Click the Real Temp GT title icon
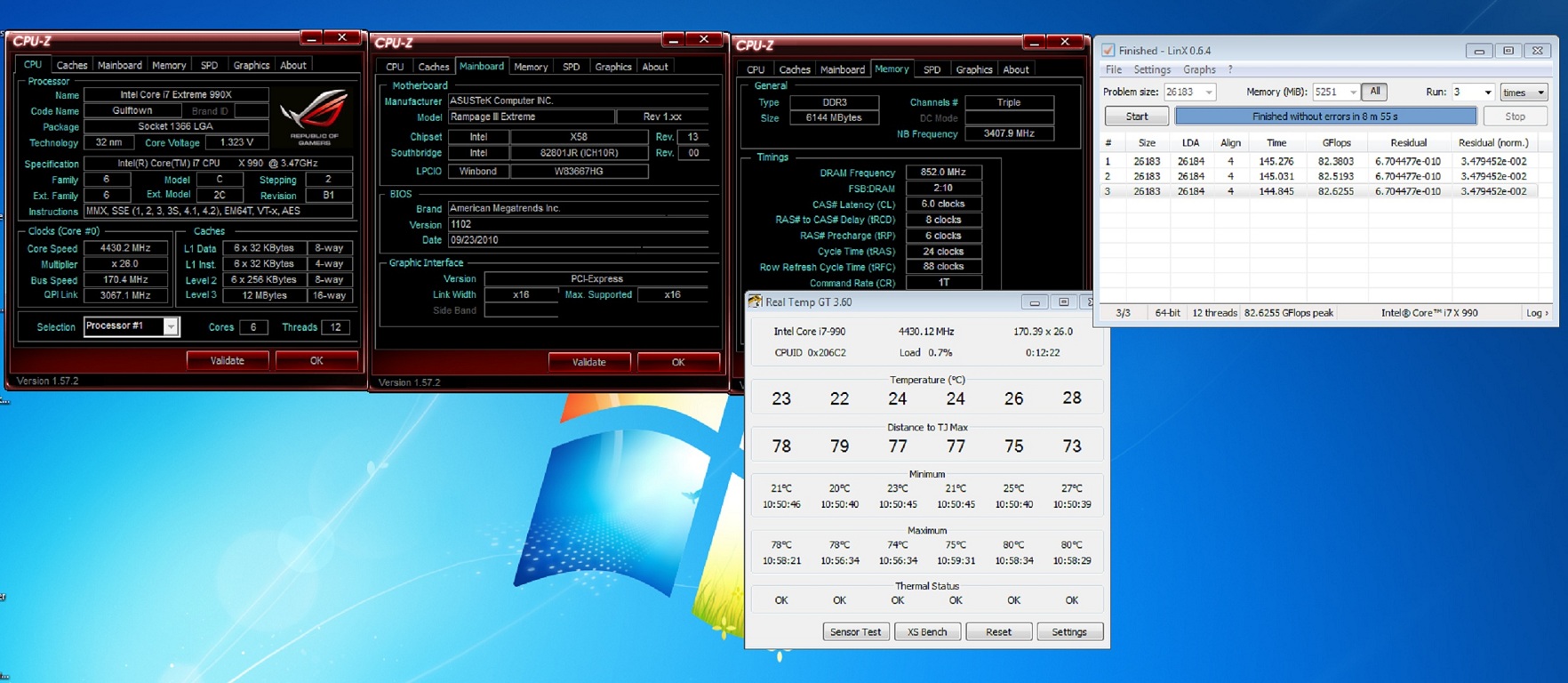Viewport: 1568px width, 683px height. click(x=756, y=301)
